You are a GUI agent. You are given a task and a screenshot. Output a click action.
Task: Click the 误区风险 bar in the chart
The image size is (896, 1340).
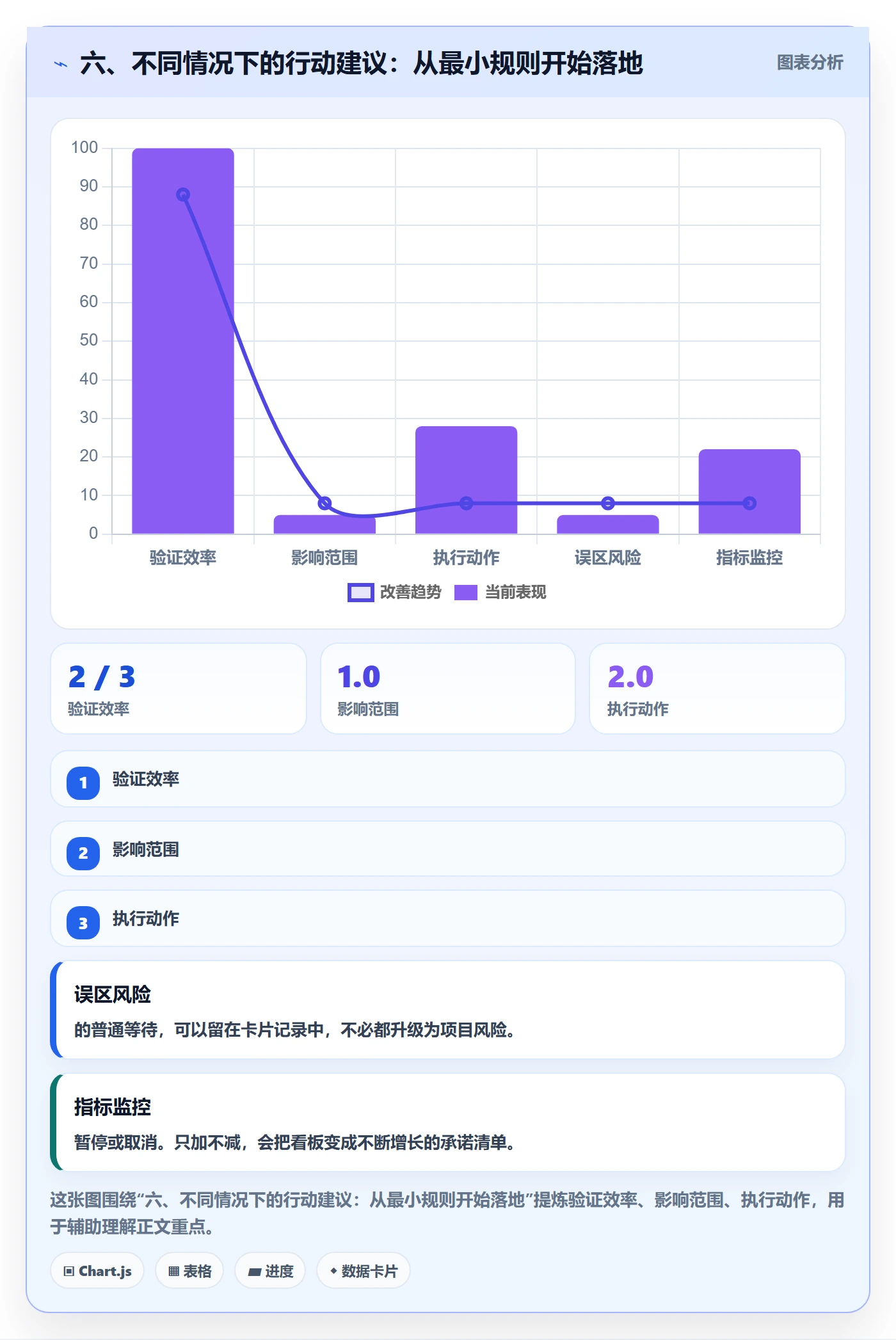coord(608,525)
